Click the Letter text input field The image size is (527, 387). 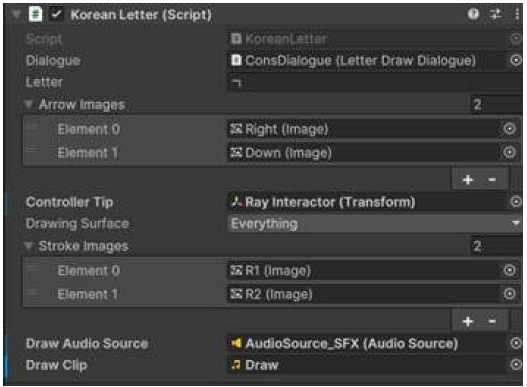tap(375, 82)
